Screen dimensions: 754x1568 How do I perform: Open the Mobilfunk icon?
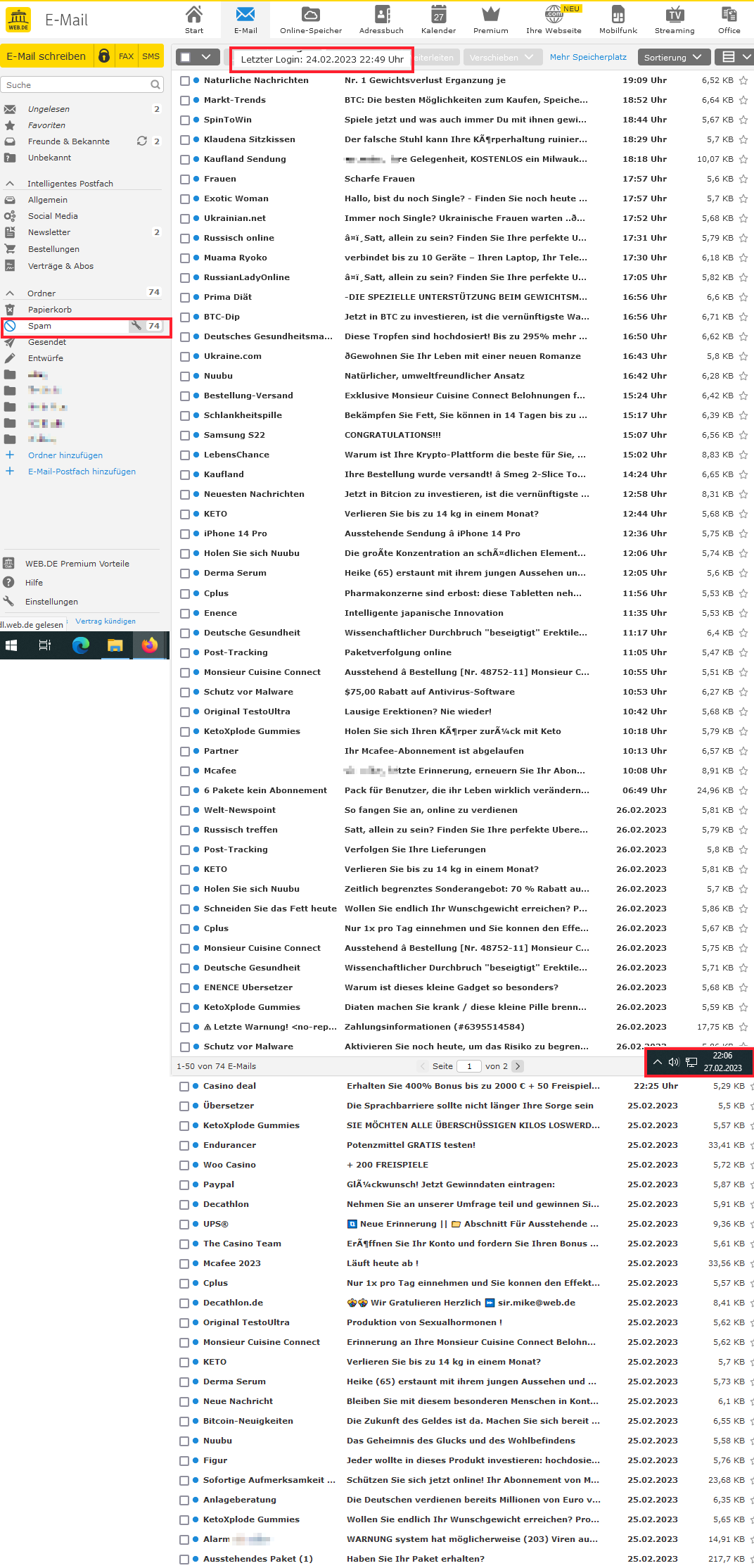tap(618, 20)
